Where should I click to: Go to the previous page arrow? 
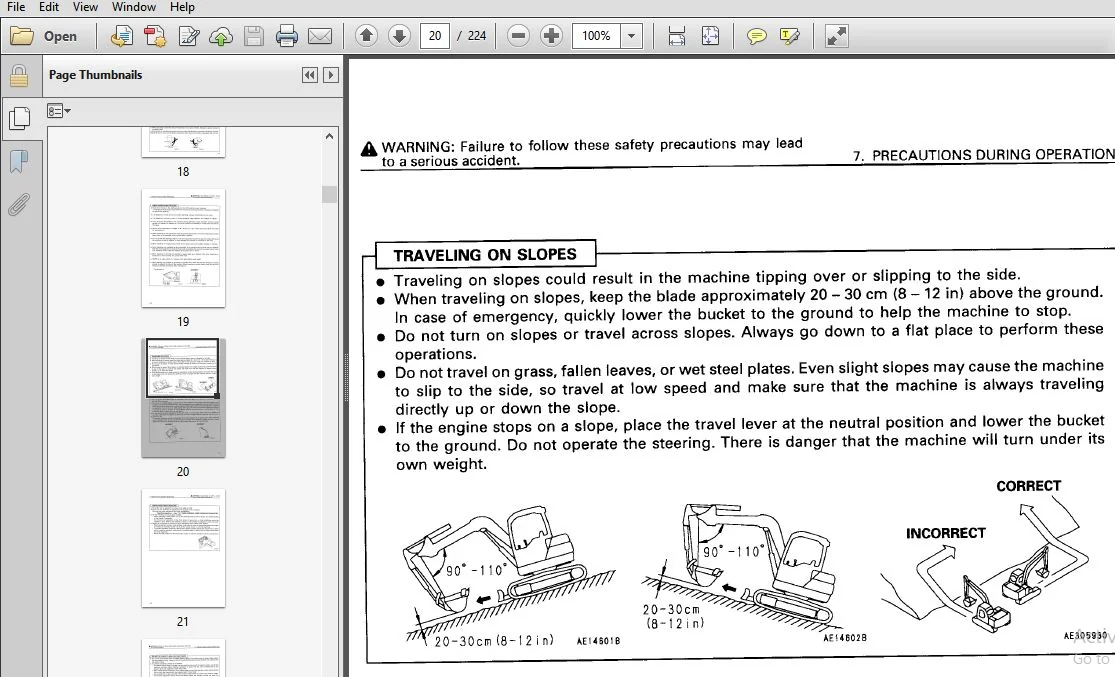[366, 36]
